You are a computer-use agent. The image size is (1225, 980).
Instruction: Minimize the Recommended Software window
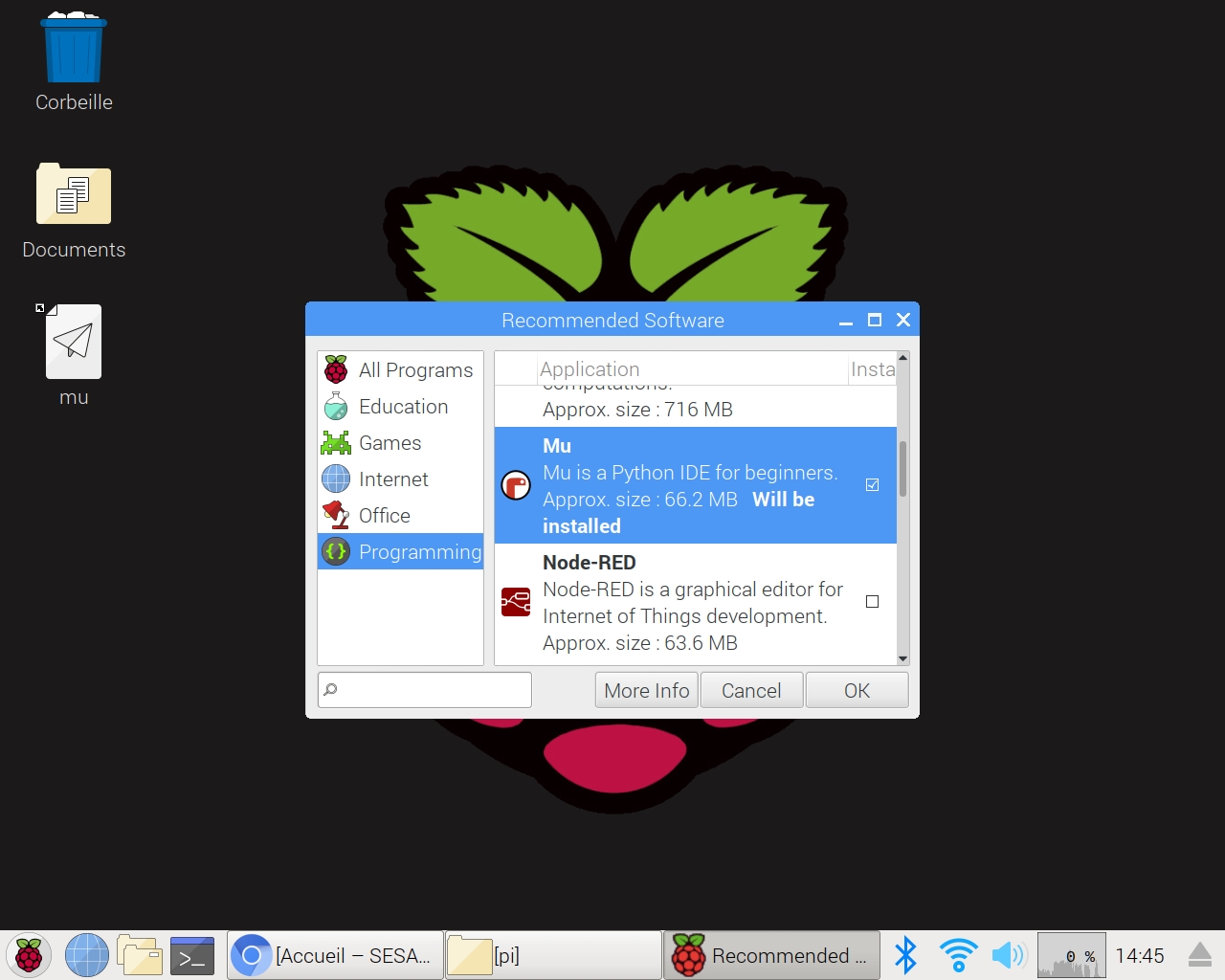tap(846, 321)
